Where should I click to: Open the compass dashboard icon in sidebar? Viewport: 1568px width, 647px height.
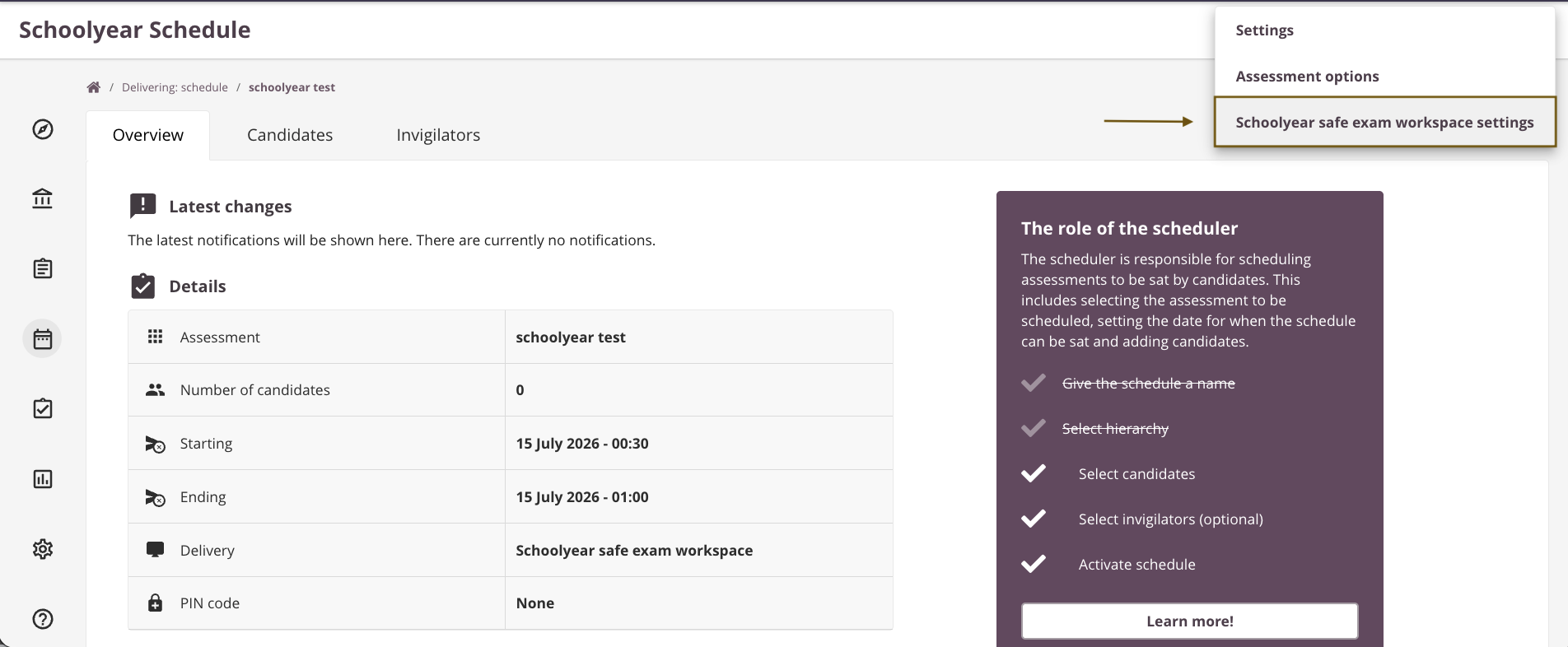coord(43,129)
